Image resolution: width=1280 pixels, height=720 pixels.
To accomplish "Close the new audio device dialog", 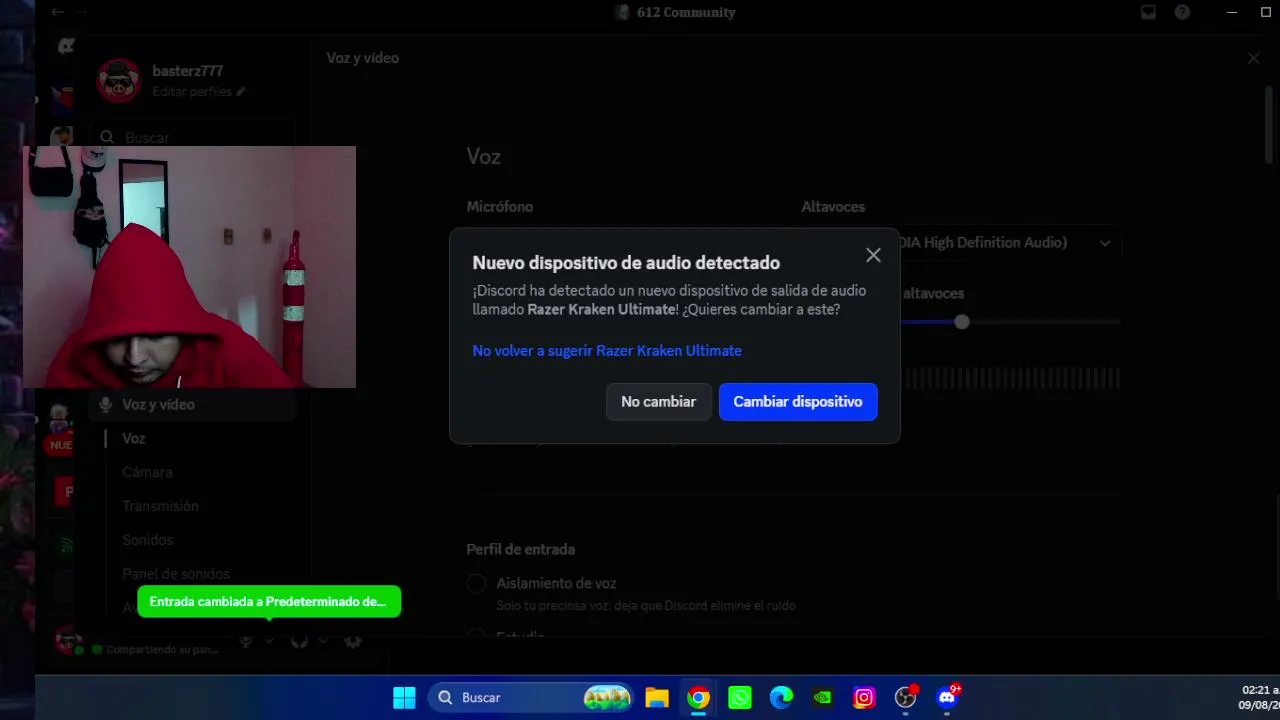I will click(873, 256).
